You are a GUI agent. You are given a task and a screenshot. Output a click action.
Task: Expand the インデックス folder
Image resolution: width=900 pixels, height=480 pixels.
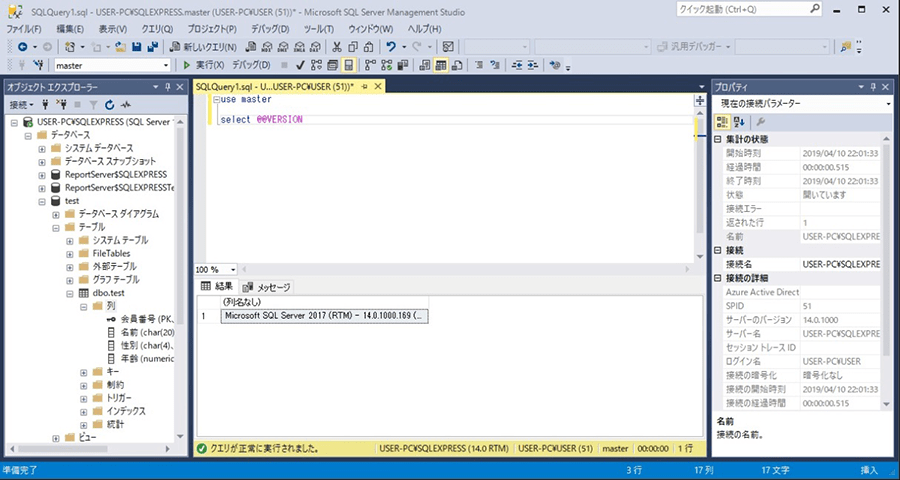click(83, 412)
